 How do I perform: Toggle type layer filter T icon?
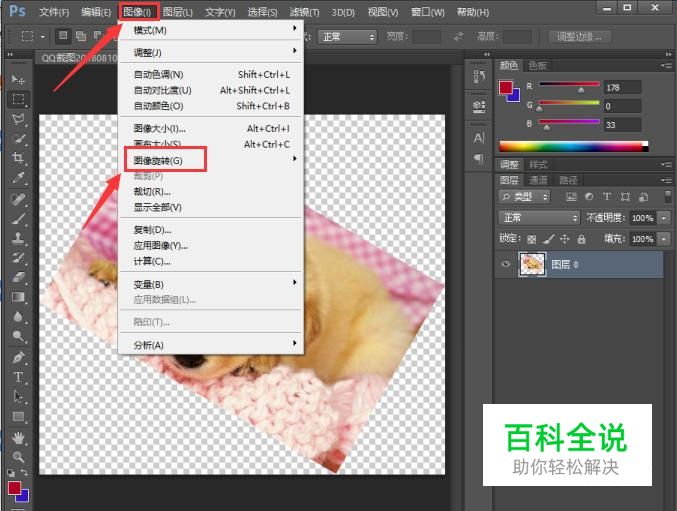tap(607, 197)
